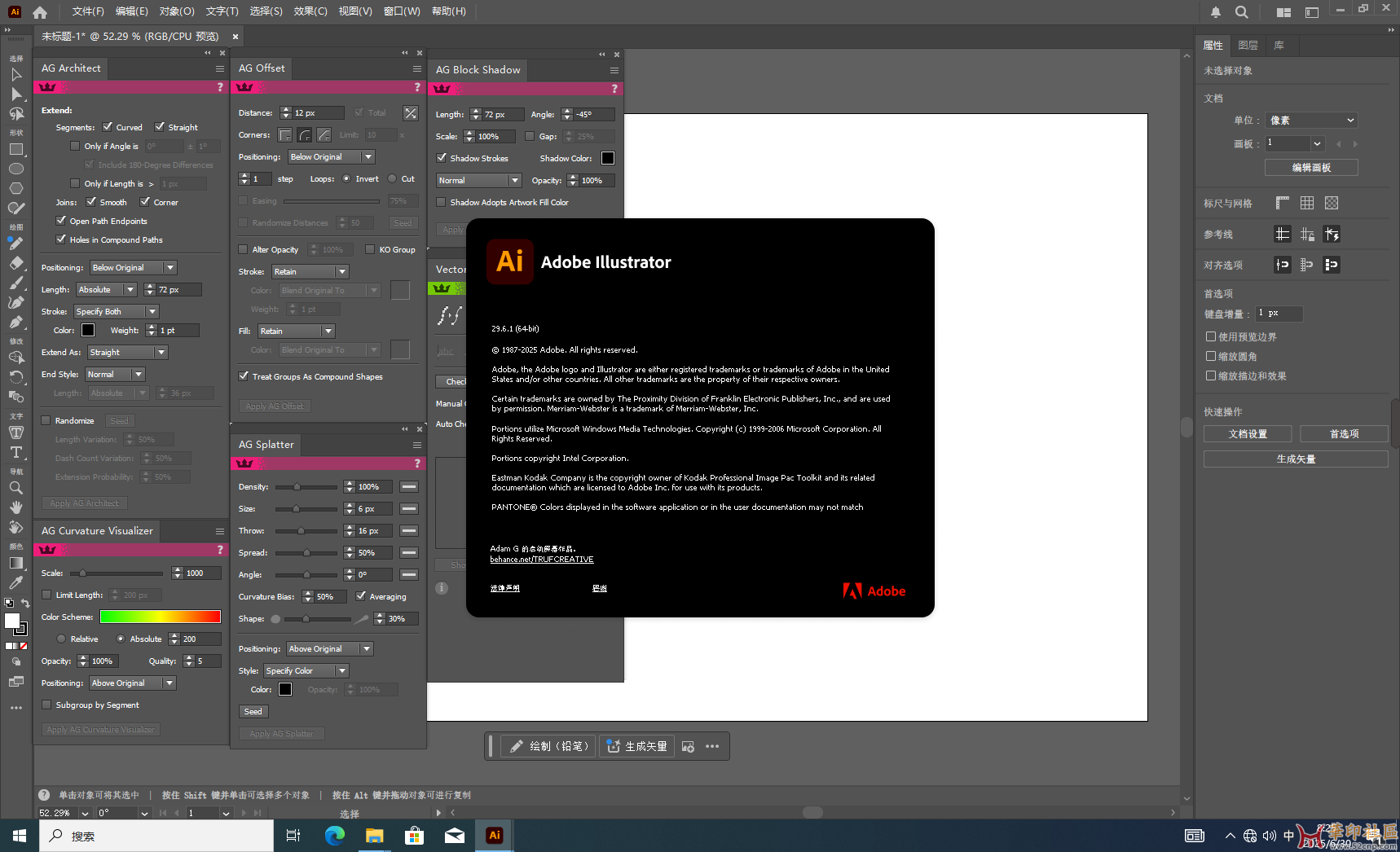The height and width of the screenshot is (852, 1400).
Task: Toggle Open Path Endpoints checkbox
Action: pos(61,221)
